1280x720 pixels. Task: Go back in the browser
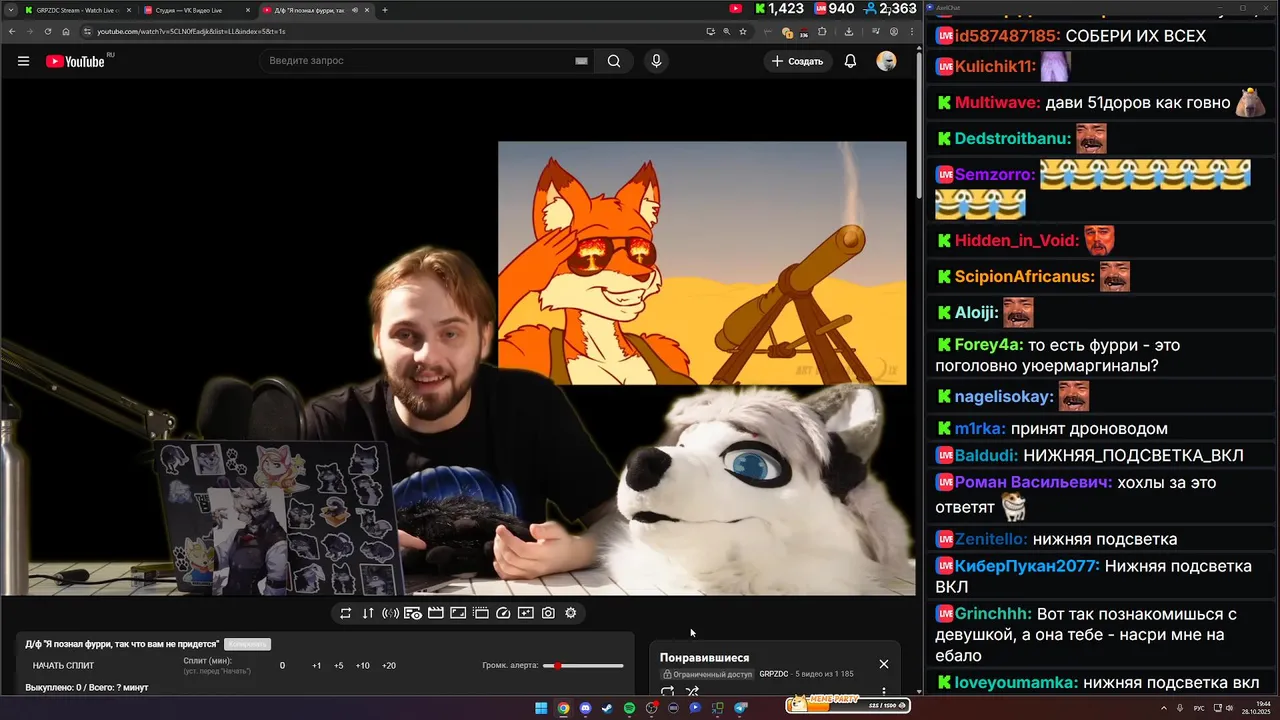(12, 31)
